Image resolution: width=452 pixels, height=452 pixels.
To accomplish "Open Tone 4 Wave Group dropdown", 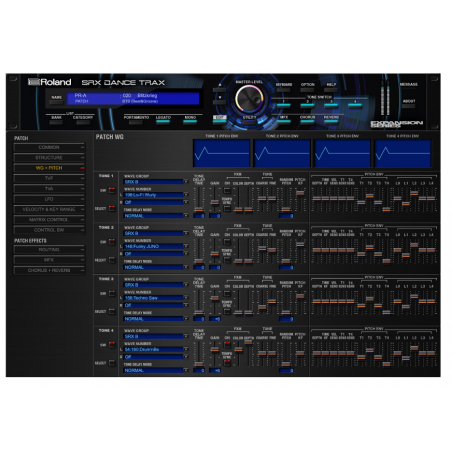I will [x=156, y=336].
